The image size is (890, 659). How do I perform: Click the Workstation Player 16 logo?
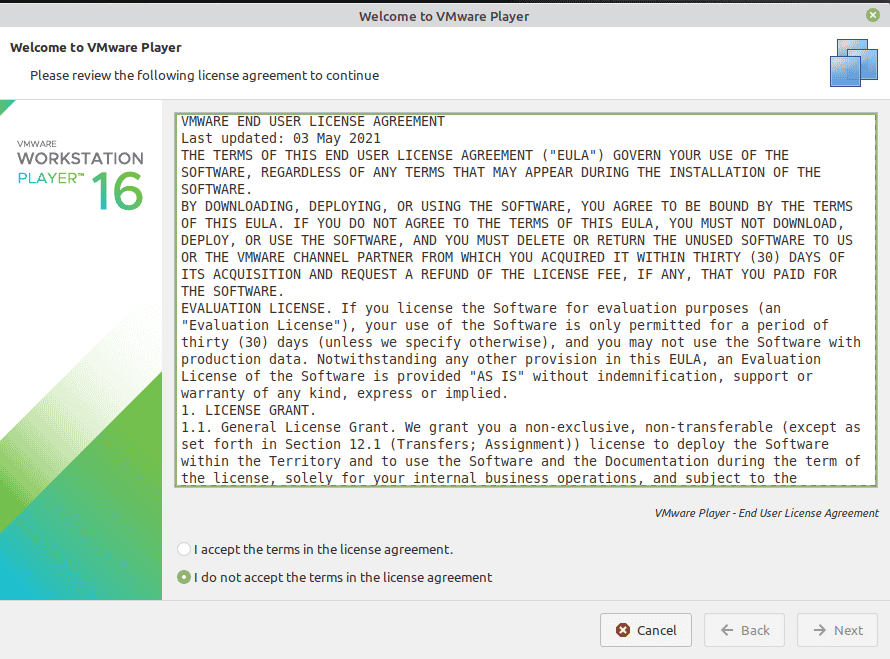[x=80, y=175]
